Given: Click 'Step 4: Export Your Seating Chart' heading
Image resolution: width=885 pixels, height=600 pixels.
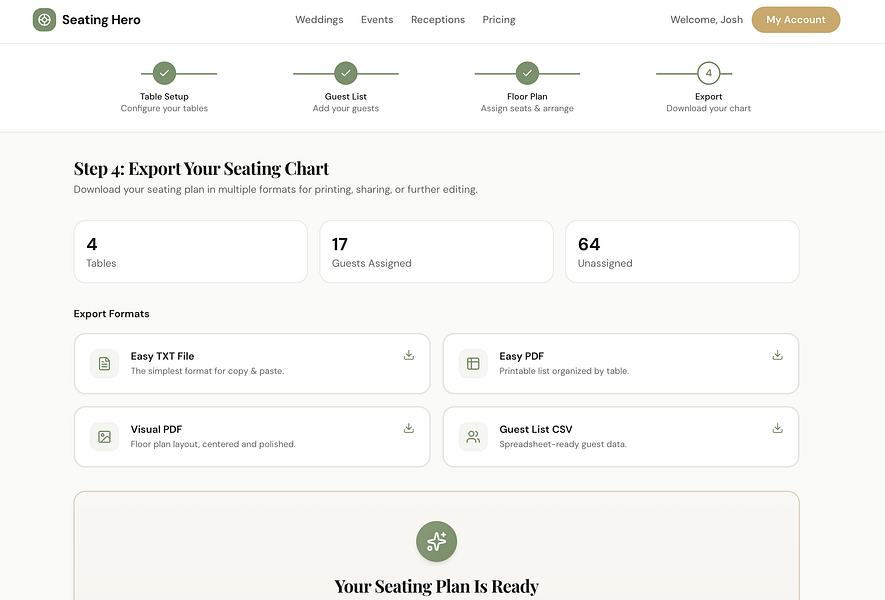Looking at the screenshot, I should (x=201, y=168).
